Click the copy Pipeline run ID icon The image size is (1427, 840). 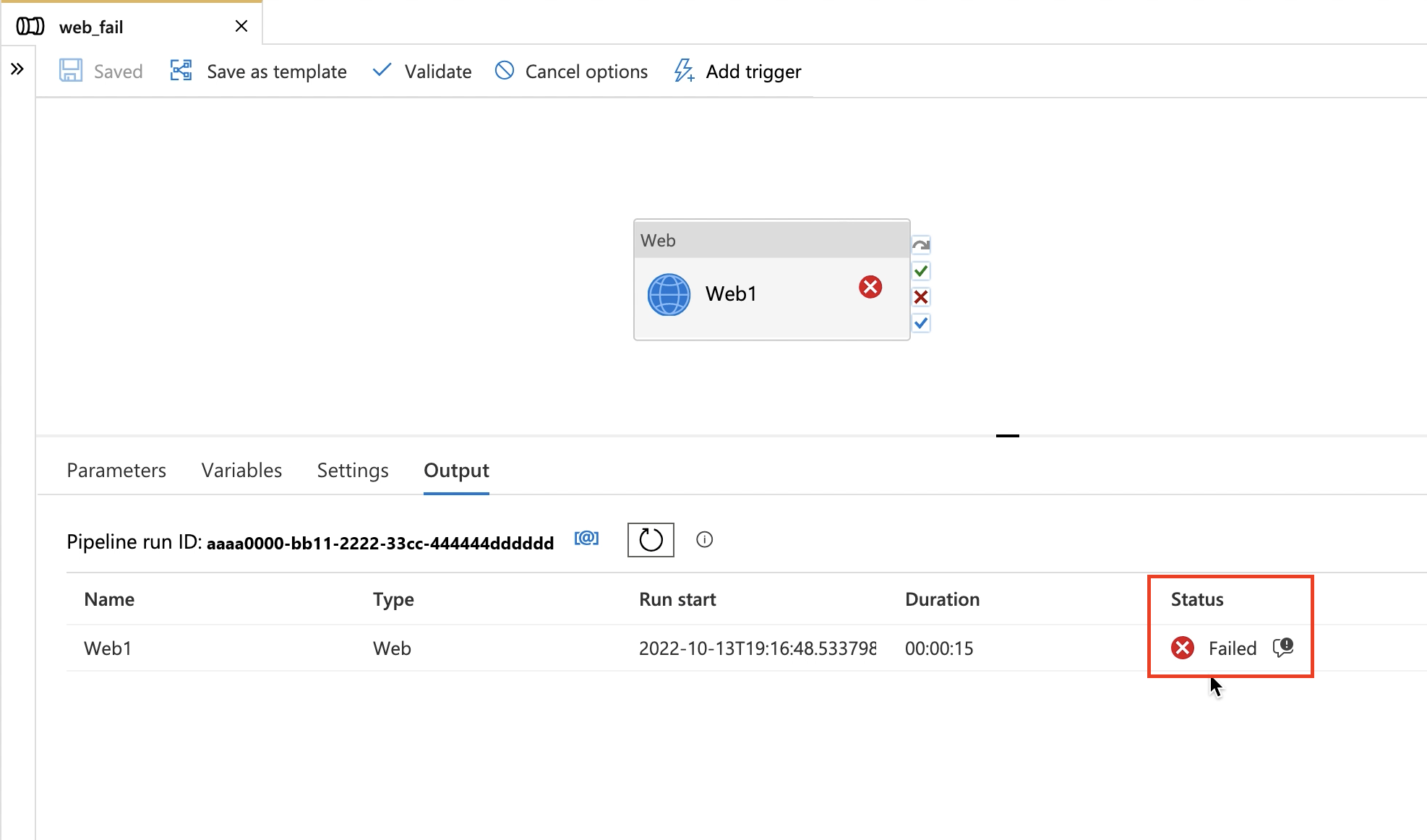(586, 539)
